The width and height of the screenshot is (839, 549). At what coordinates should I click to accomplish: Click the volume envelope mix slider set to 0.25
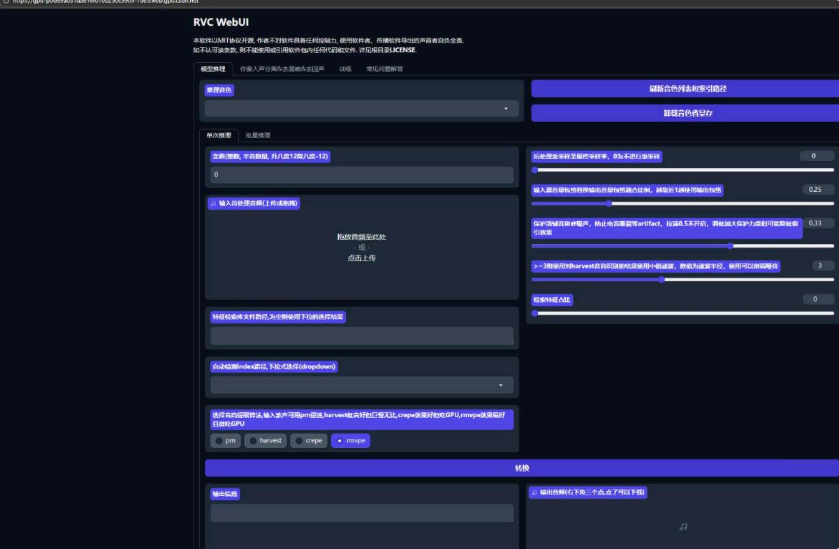[x=683, y=203]
